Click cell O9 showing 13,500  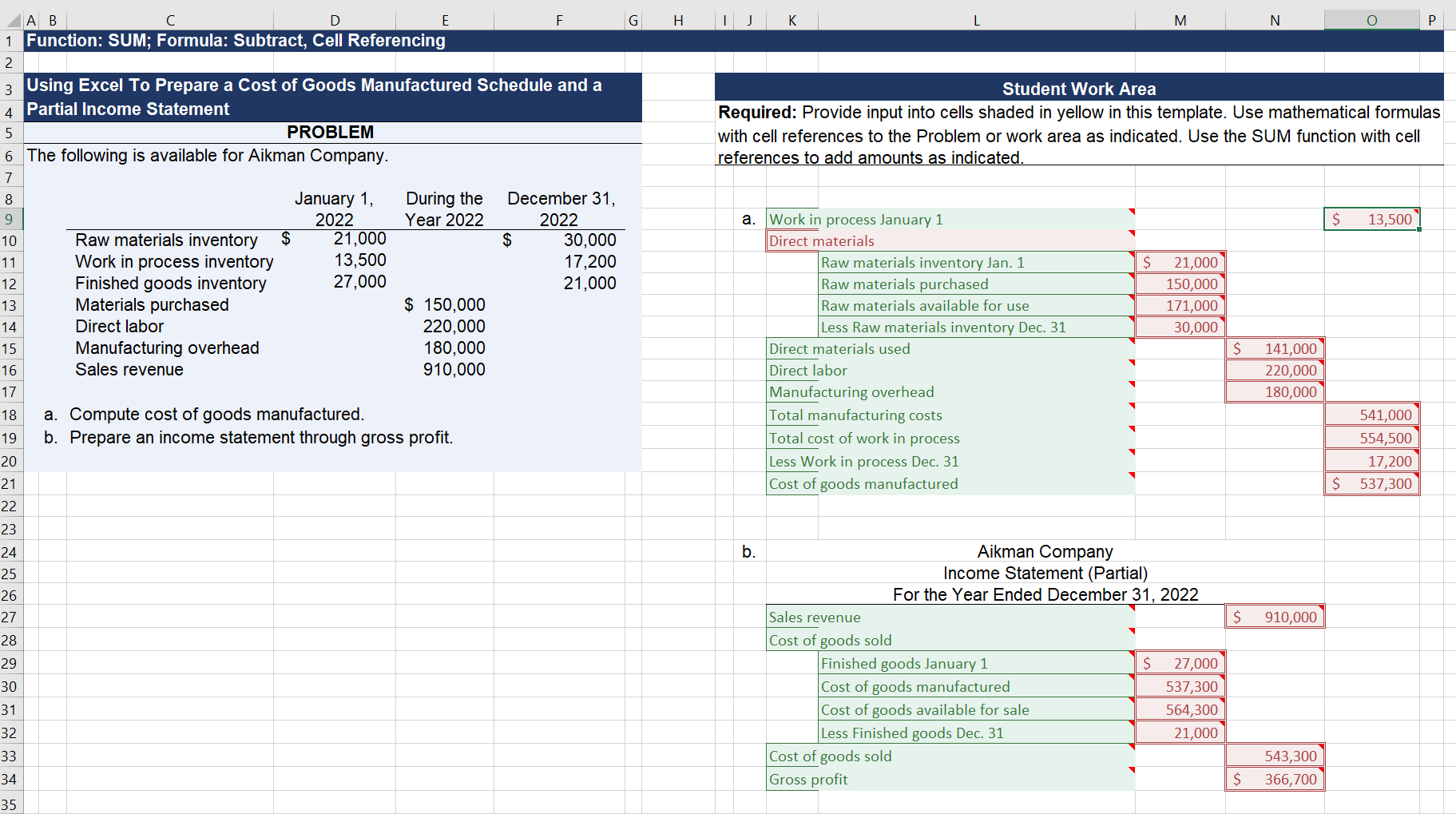coord(1371,219)
